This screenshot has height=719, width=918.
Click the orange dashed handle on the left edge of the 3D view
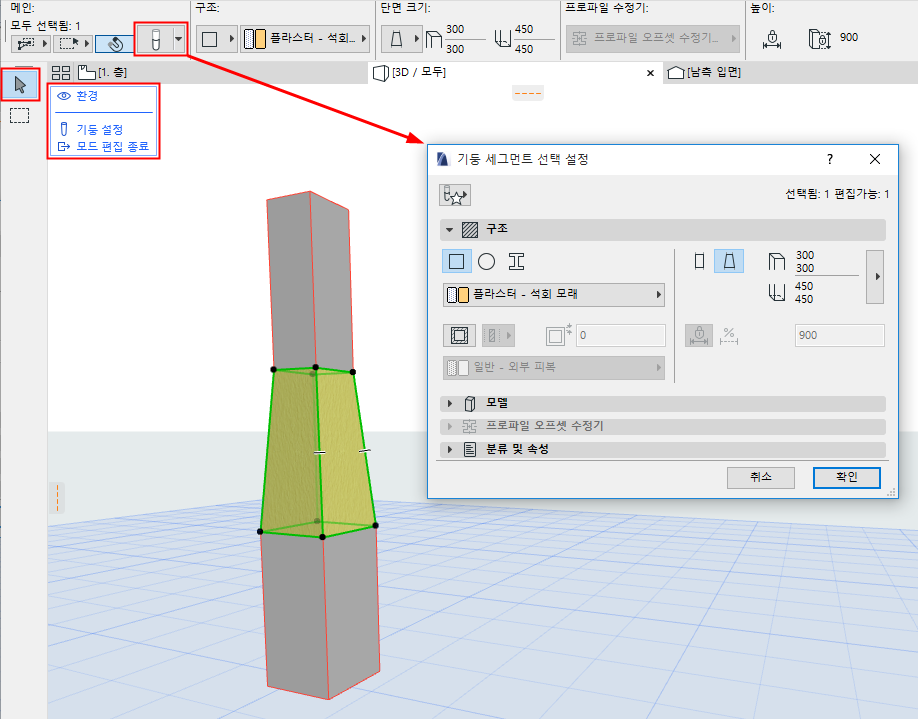coord(57,498)
